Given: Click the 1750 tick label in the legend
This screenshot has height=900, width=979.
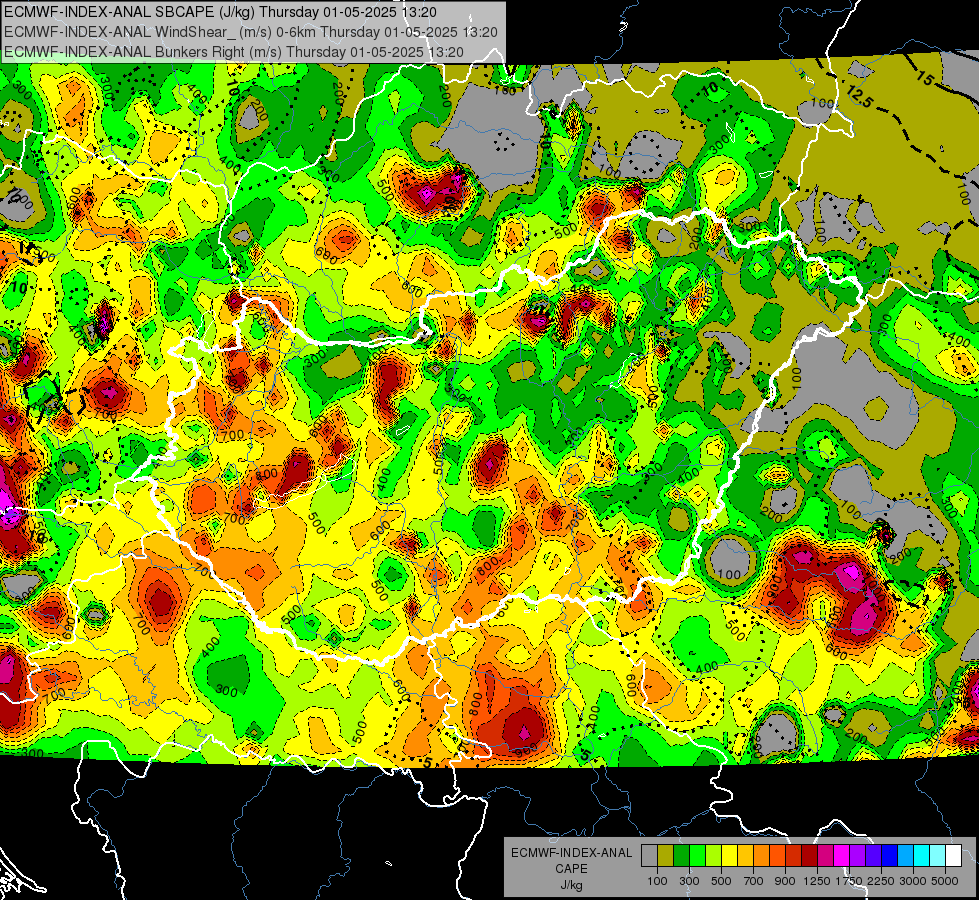Looking at the screenshot, I should 849,881.
